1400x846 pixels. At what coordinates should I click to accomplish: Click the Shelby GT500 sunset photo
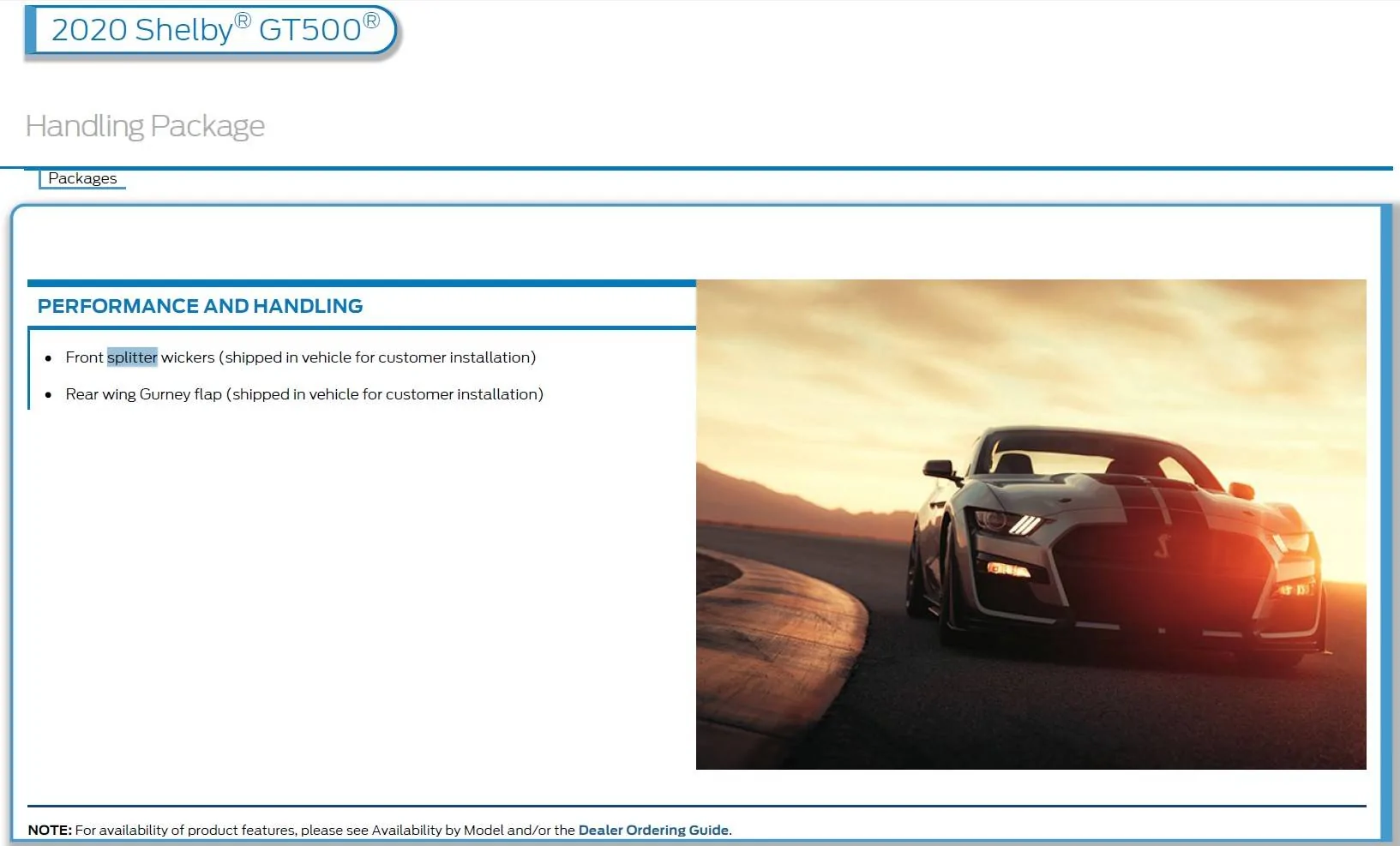click(x=1030, y=524)
